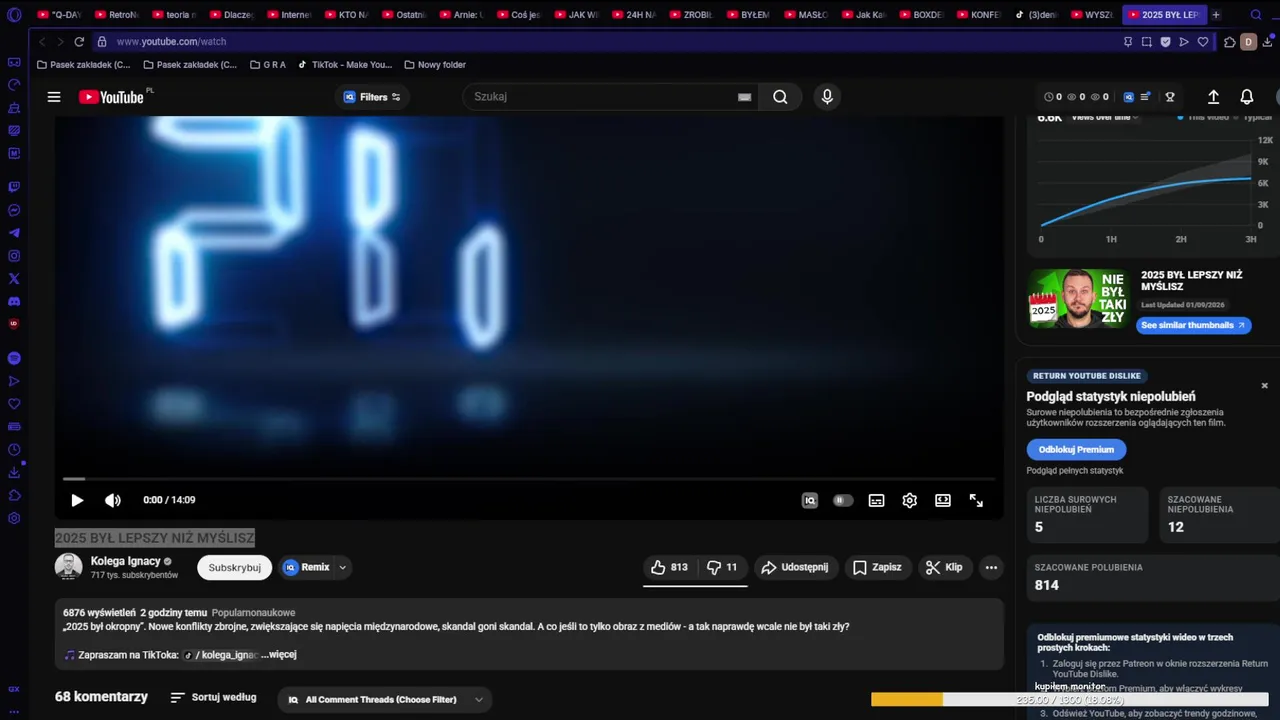
Task: Open browser downloads icon
Action: point(1267,42)
